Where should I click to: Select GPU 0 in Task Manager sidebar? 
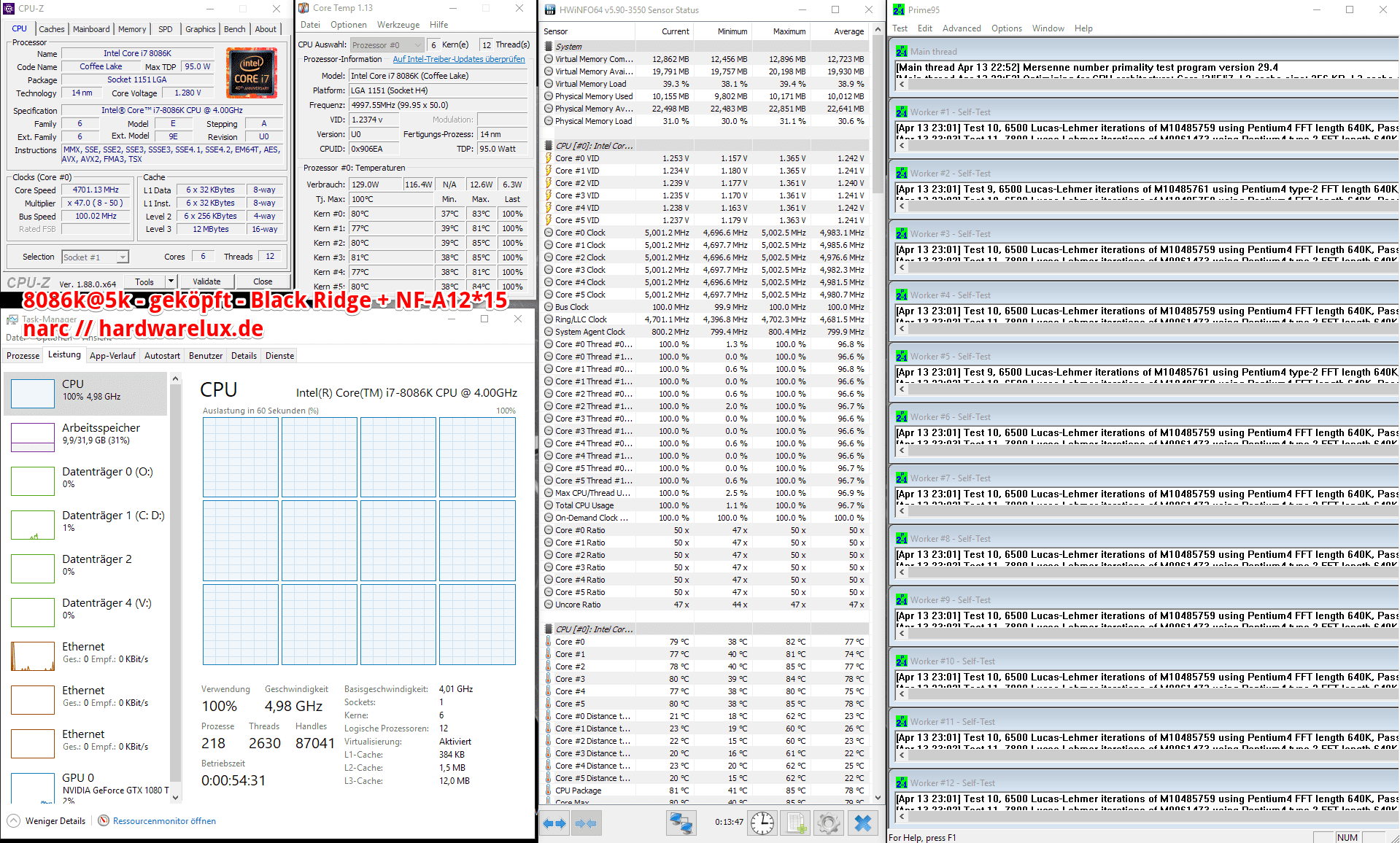pos(86,788)
